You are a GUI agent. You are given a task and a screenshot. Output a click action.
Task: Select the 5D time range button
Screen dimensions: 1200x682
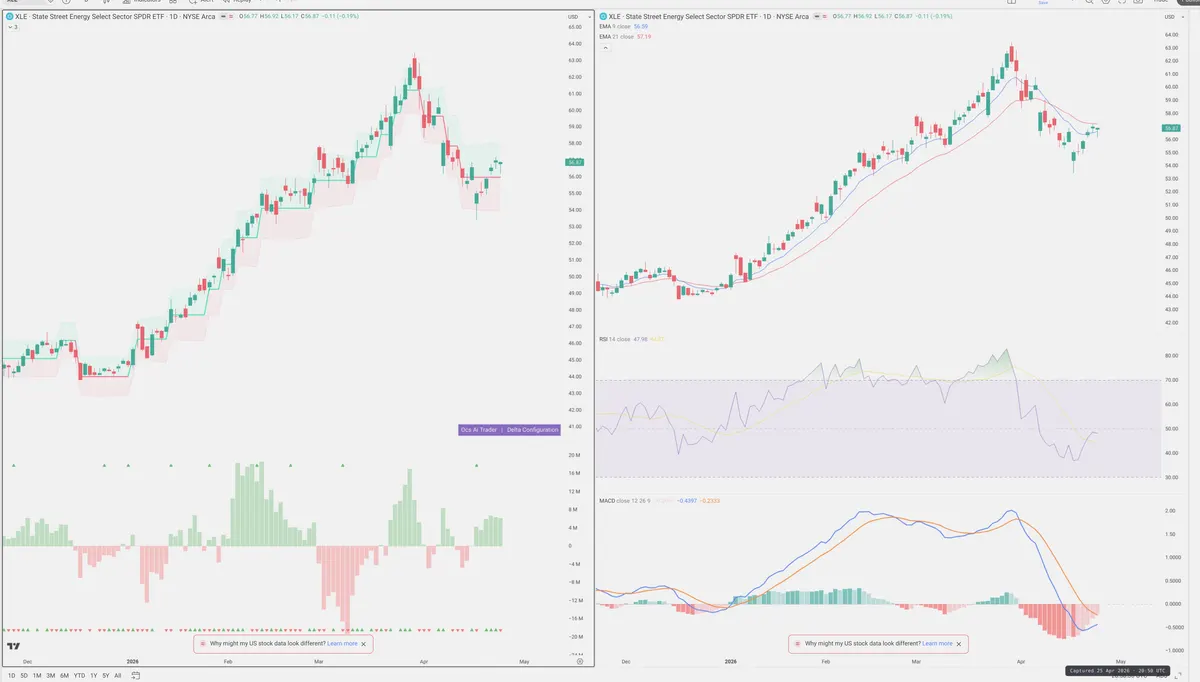[x=24, y=676]
